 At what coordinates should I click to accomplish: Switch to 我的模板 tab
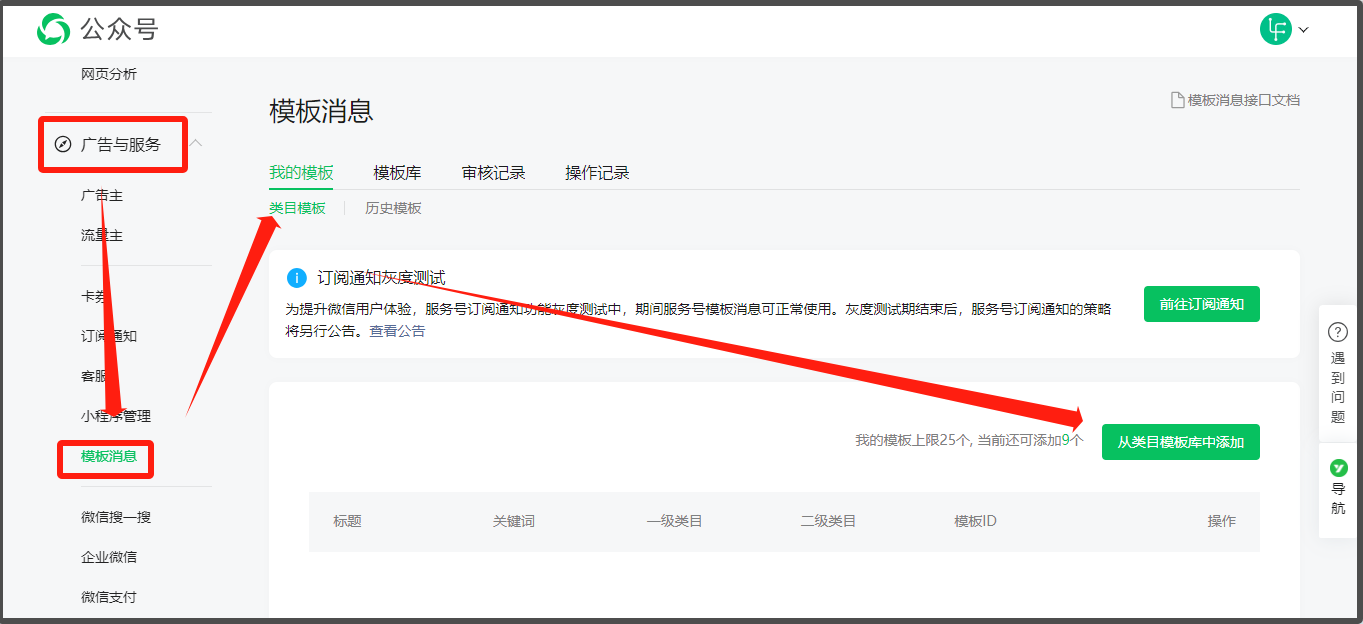(301, 172)
